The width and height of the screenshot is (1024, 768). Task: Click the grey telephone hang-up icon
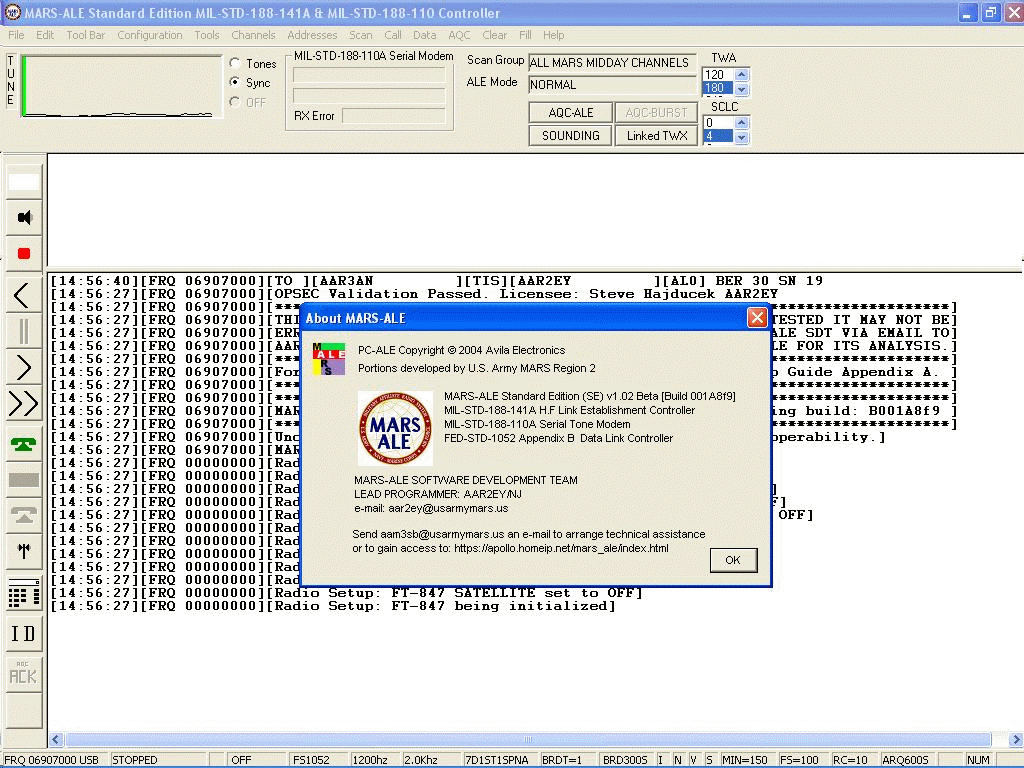tap(24, 516)
